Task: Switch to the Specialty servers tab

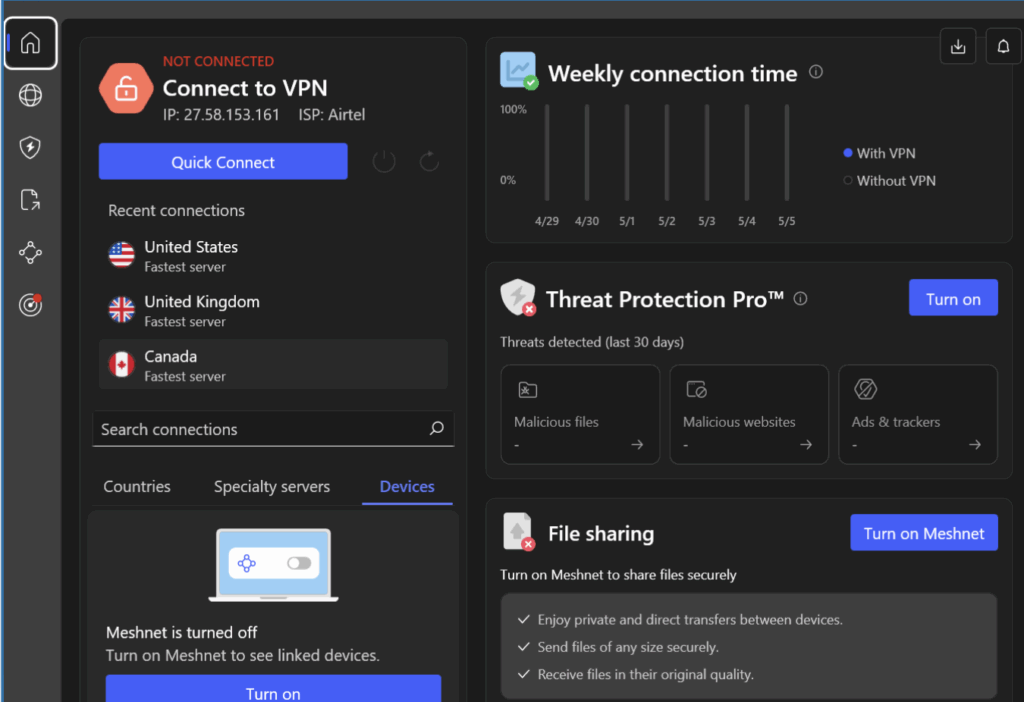Action: pyautogui.click(x=272, y=487)
